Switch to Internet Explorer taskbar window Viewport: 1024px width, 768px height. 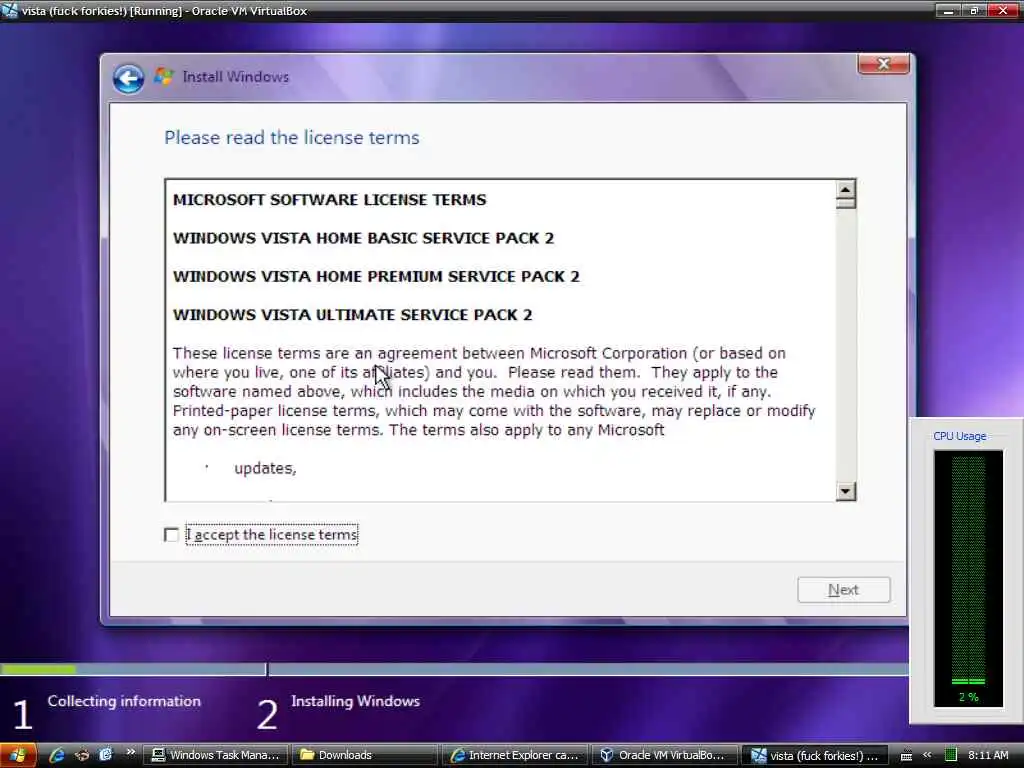515,755
